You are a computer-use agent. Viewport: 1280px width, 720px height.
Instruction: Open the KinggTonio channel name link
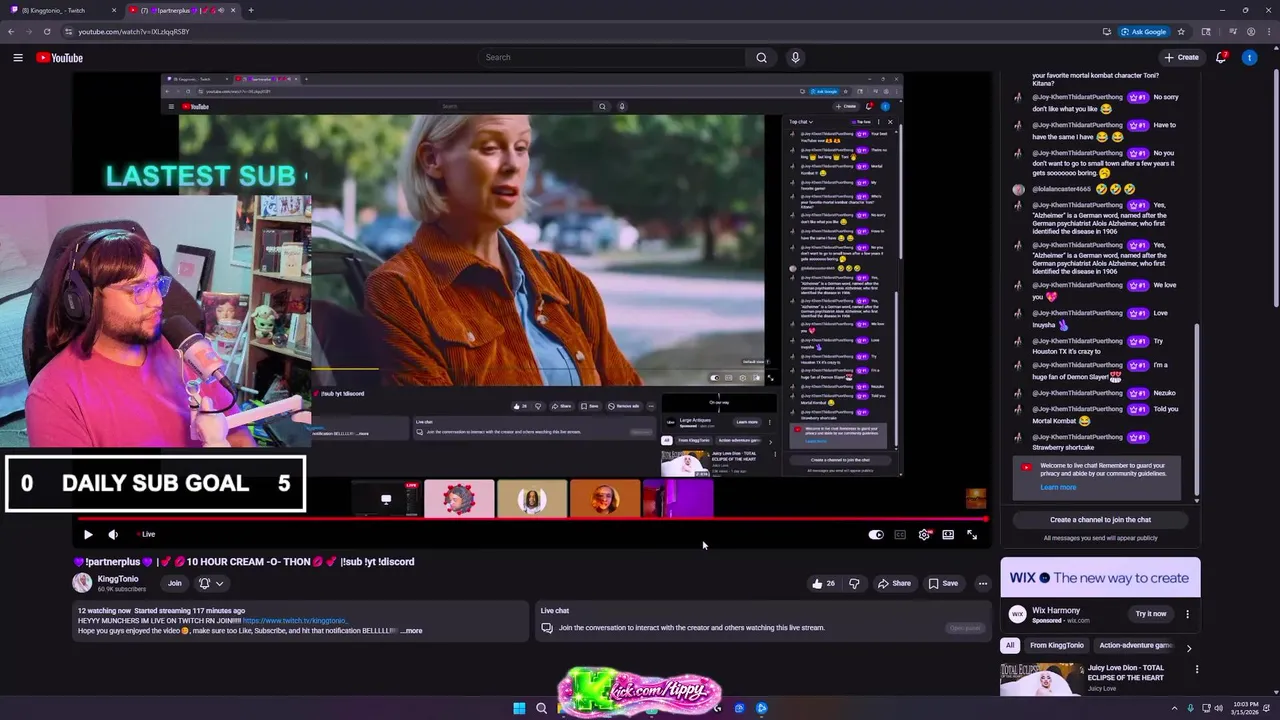pos(118,579)
